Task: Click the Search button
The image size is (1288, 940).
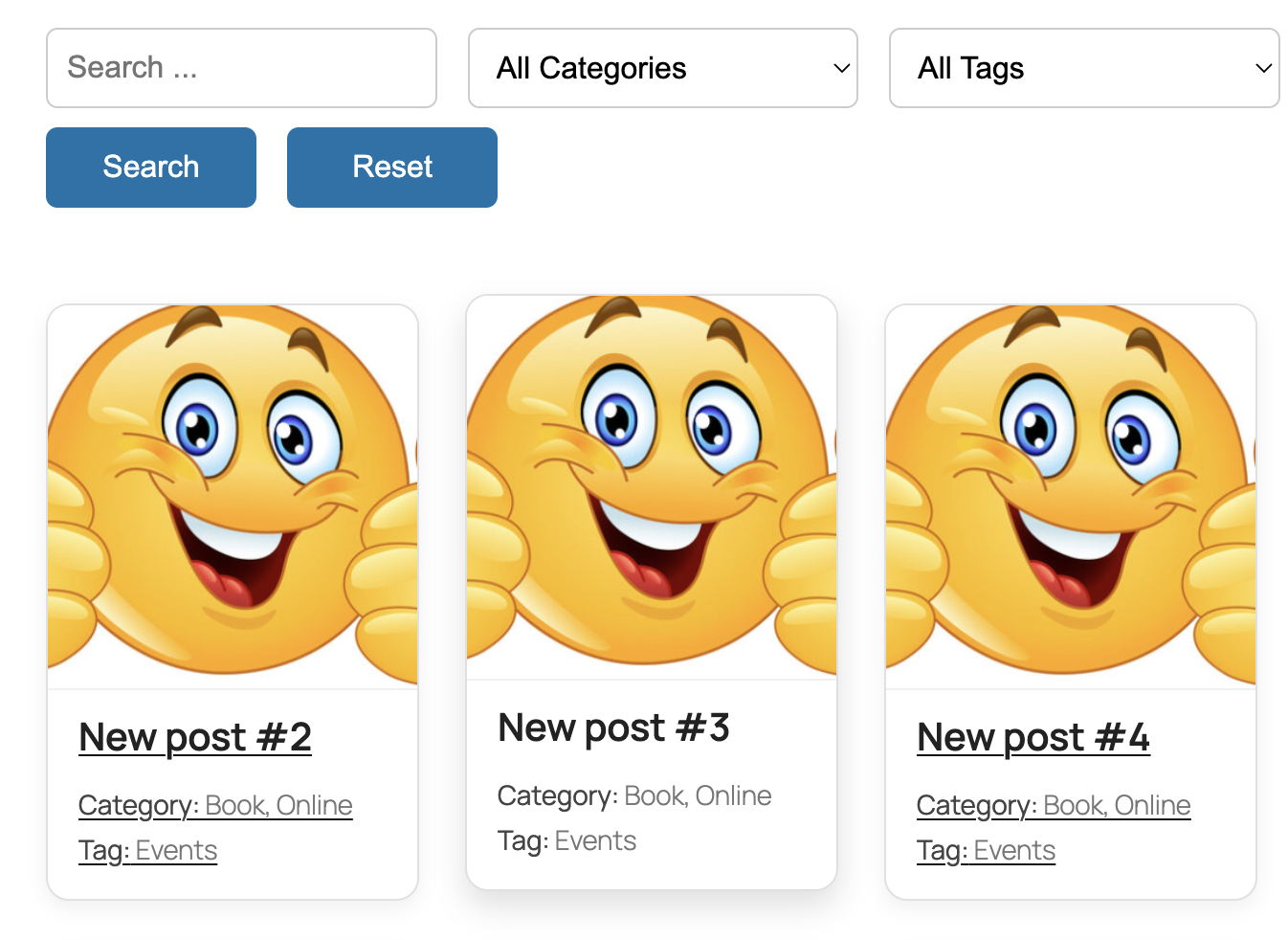Action: click(x=150, y=167)
